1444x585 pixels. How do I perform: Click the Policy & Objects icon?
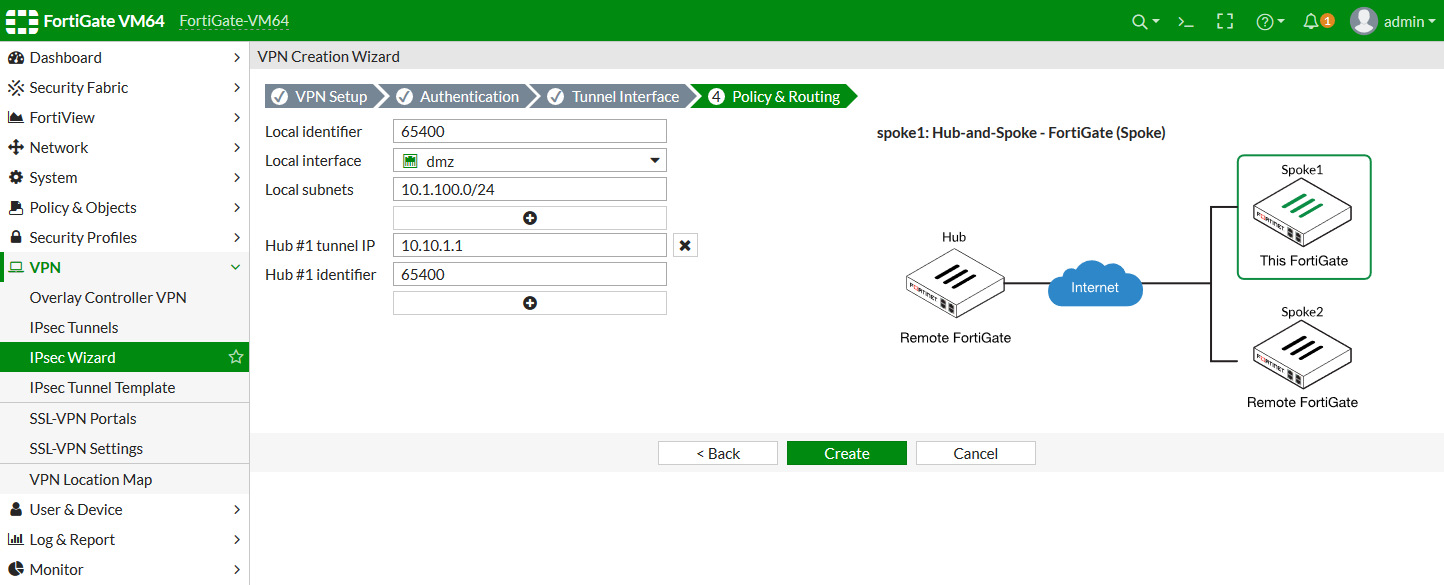pos(16,208)
